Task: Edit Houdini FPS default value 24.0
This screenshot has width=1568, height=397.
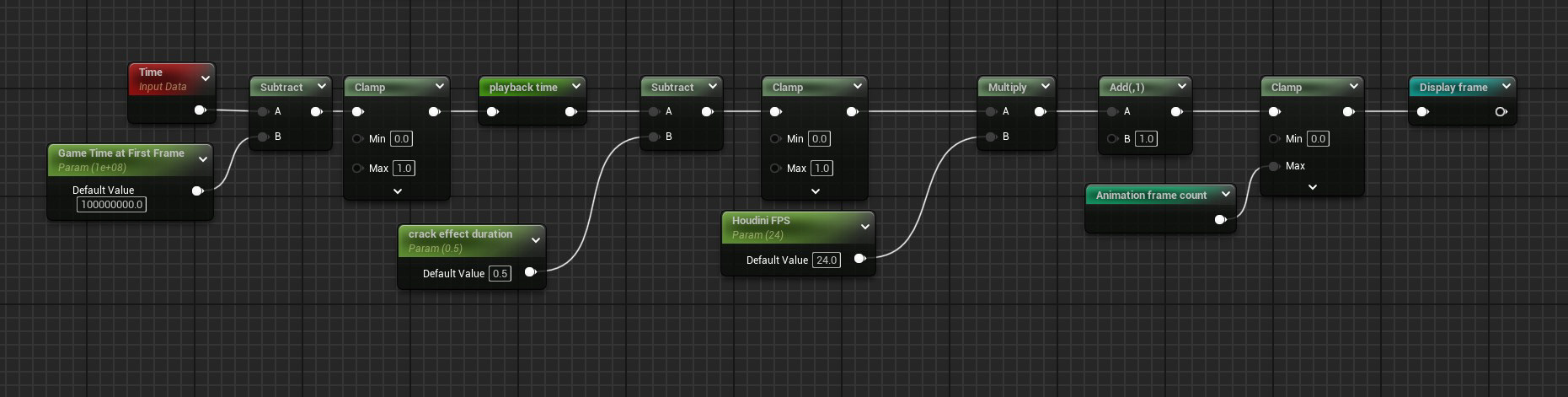Action: point(827,260)
